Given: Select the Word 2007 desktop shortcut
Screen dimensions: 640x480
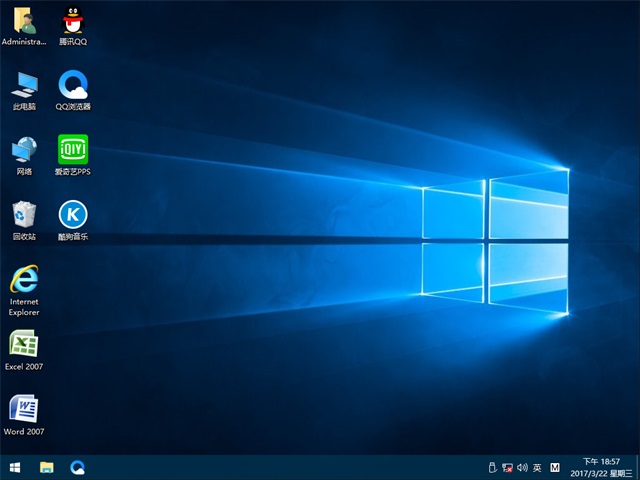Looking at the screenshot, I should coord(24,409).
